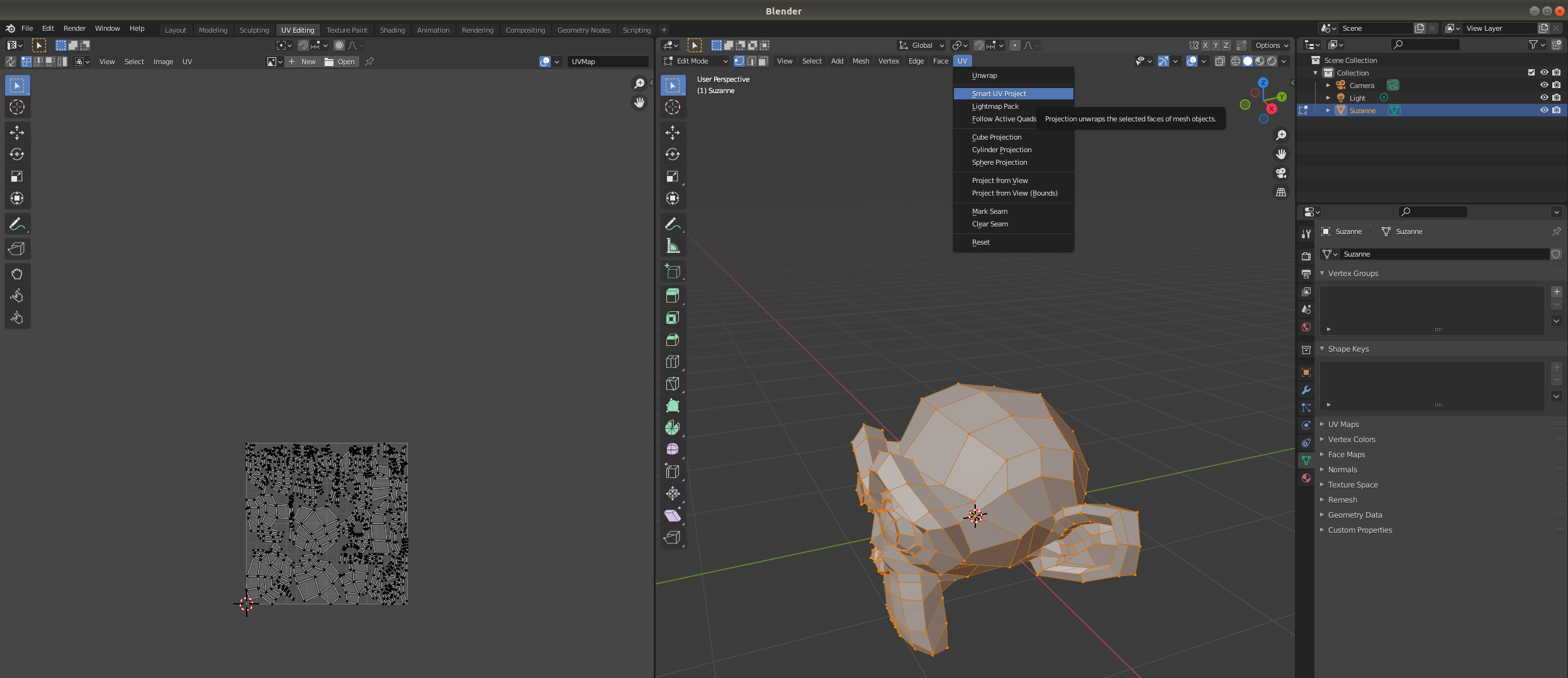The width and height of the screenshot is (1568, 678).
Task: Choose Mark Seam menu entry
Action: click(x=1013, y=211)
